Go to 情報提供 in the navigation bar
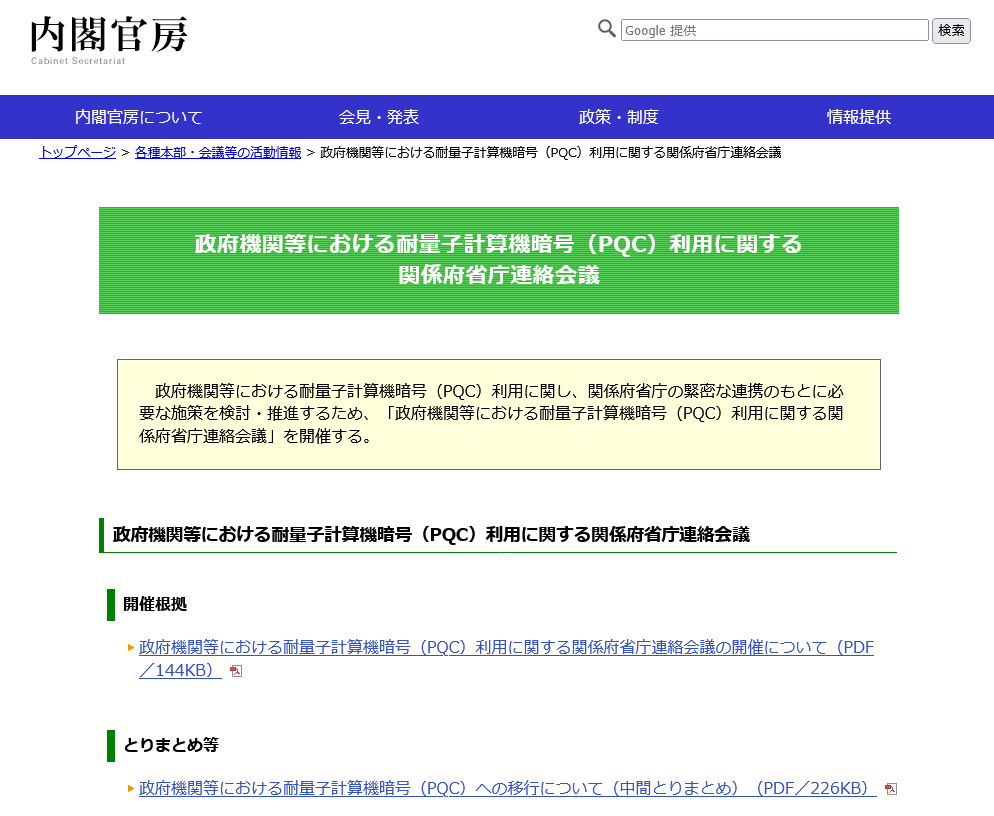Screen dimensions: 994x816 (x=859, y=117)
